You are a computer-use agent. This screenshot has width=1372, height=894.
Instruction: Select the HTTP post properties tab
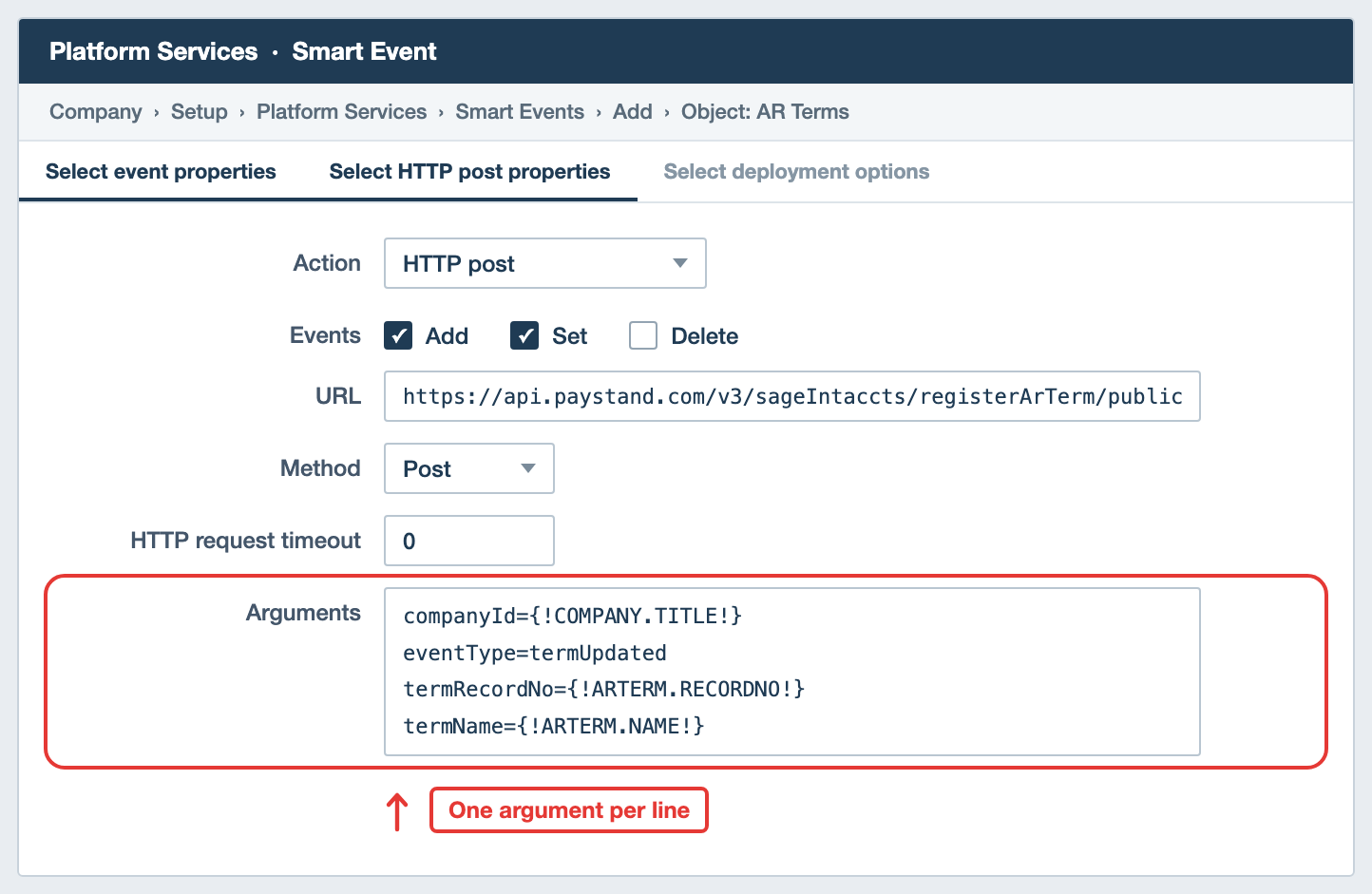[469, 171]
